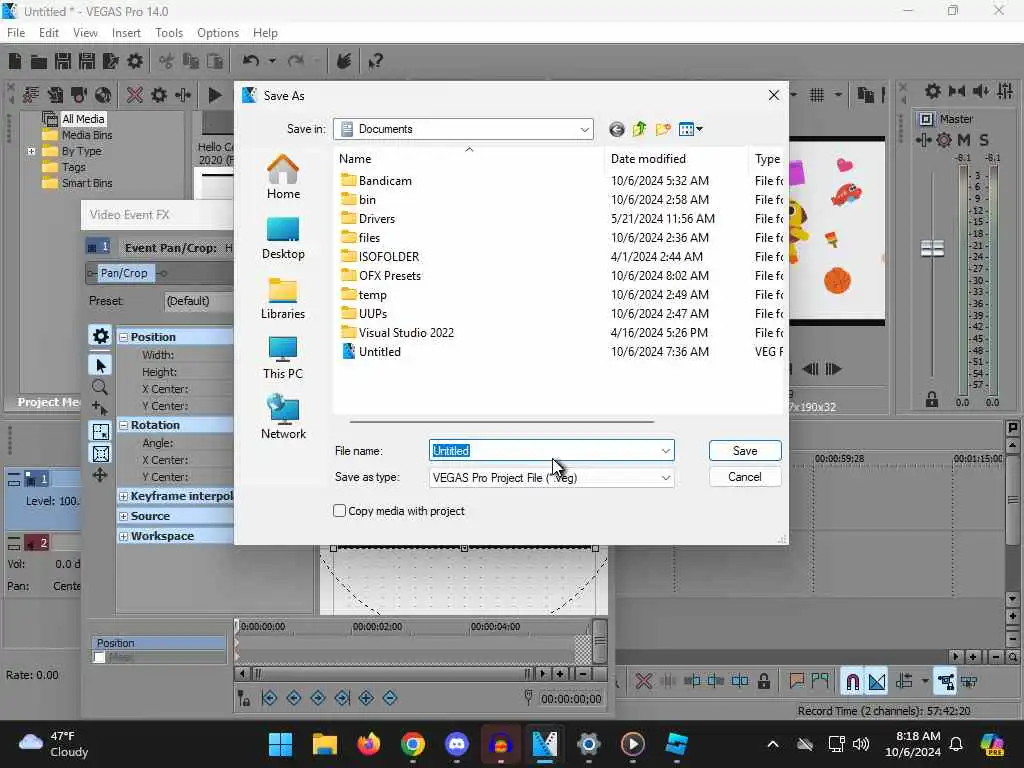Open the View Menu dropdown in Save As
Image resolution: width=1024 pixels, height=768 pixels.
pyautogui.click(x=690, y=129)
